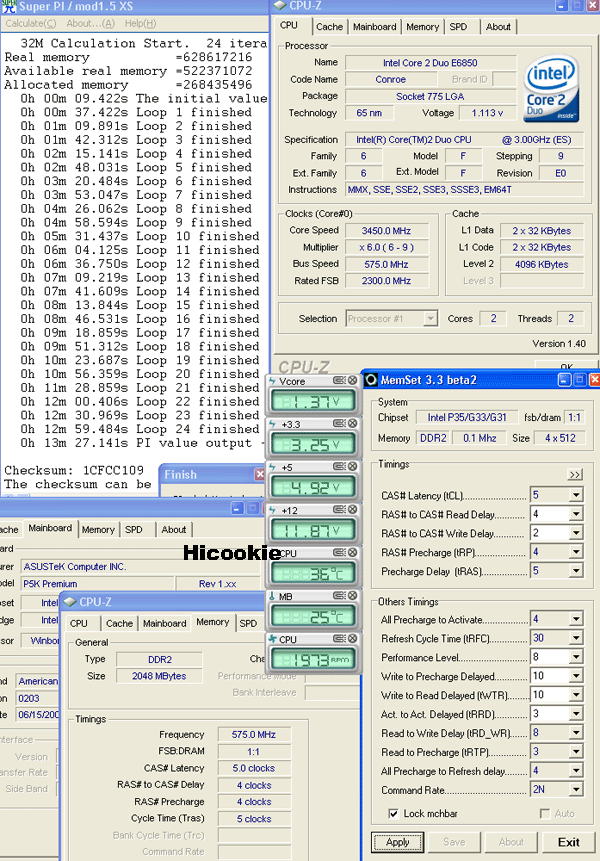Viewport: 600px width, 861px height.
Task: Open the Calculate menu in Super PI
Action: point(28,23)
